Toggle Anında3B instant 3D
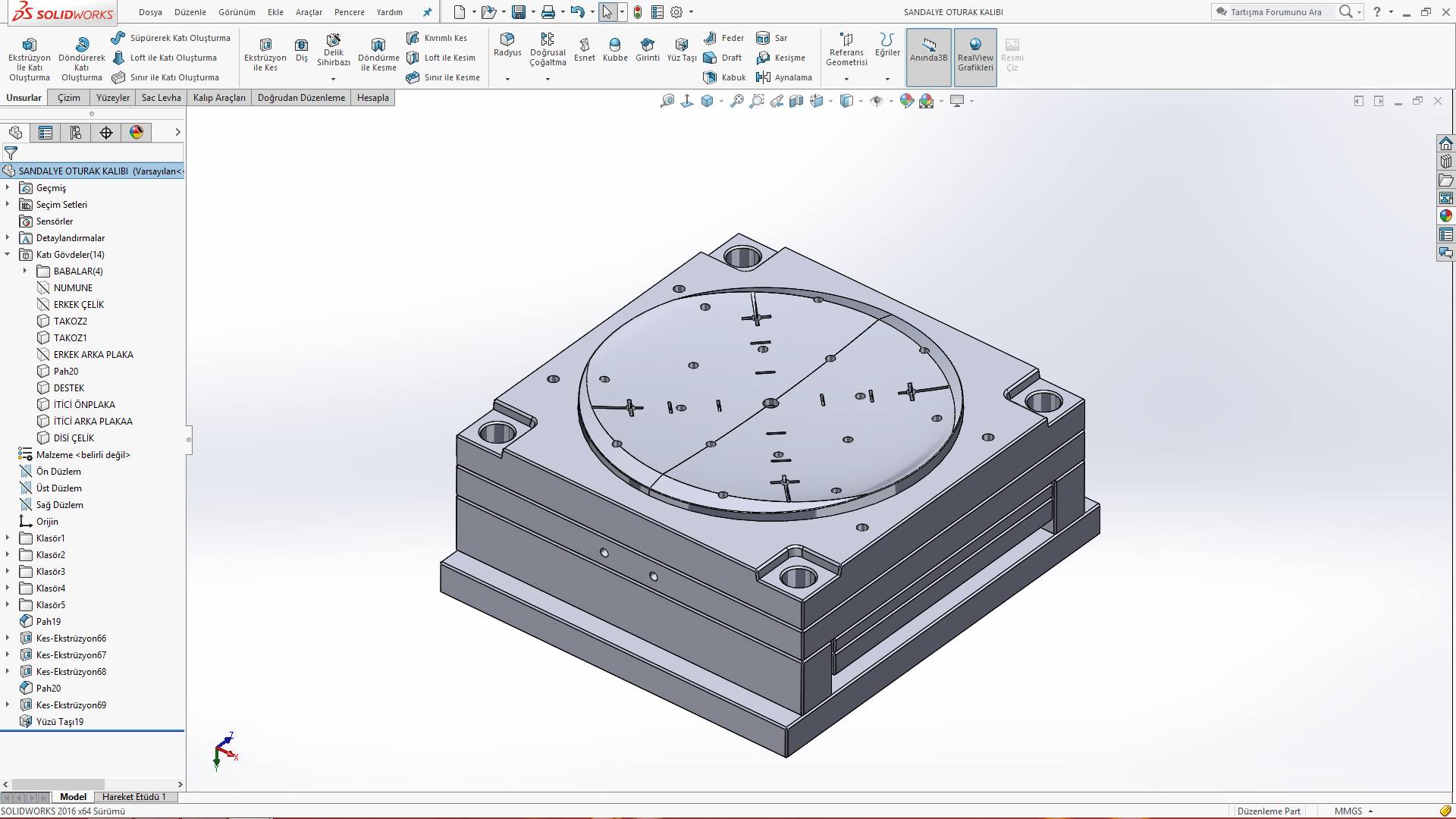The image size is (1456, 819). [x=929, y=57]
